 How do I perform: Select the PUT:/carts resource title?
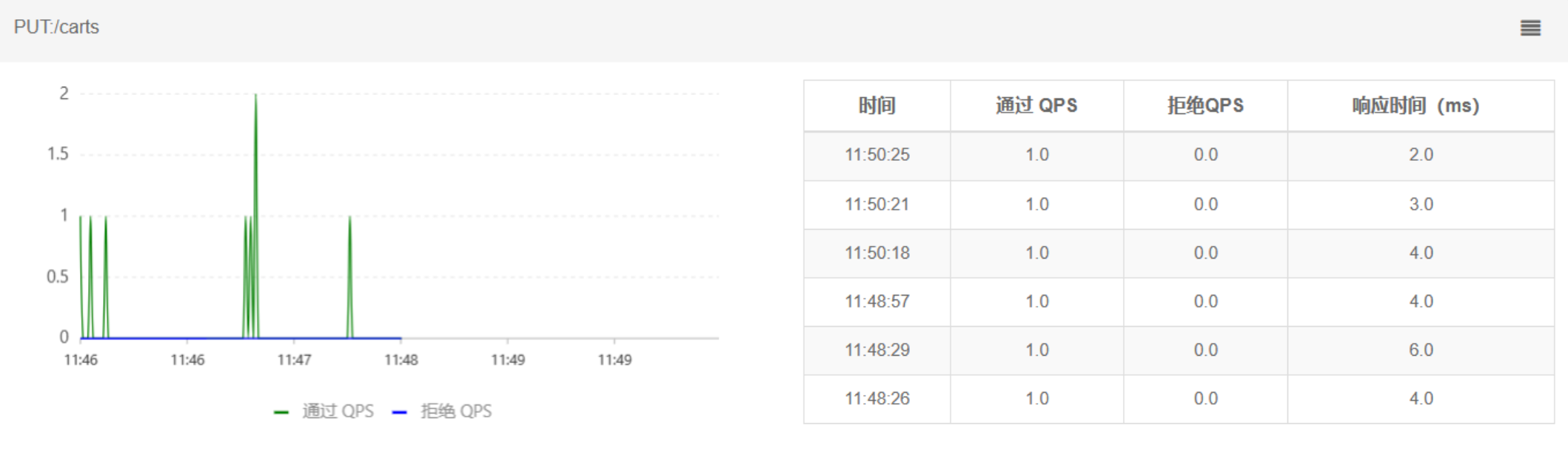tap(56, 27)
